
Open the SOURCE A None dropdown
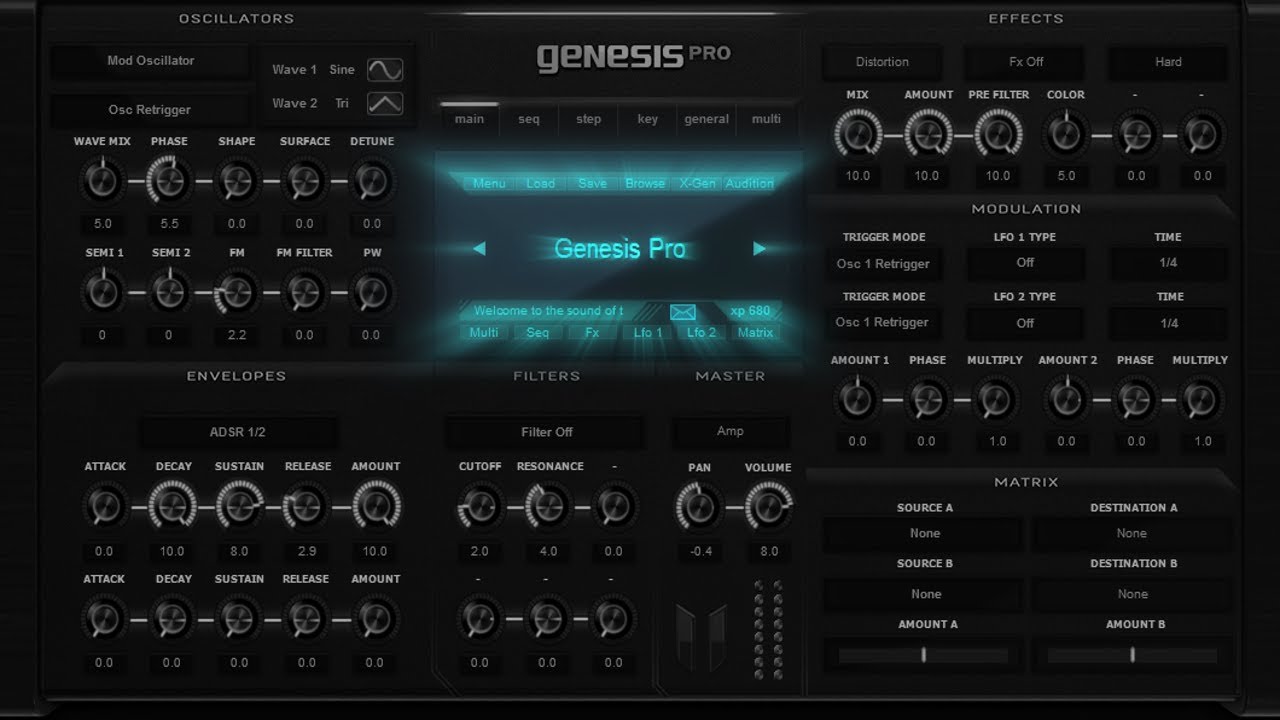925,534
